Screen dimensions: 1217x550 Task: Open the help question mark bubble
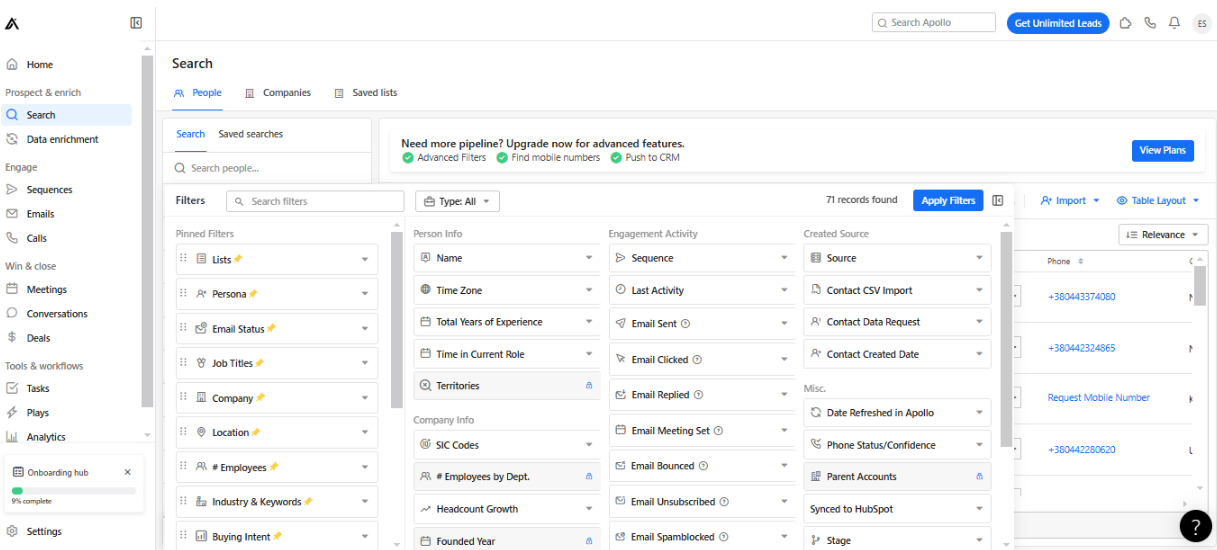[x=1195, y=526]
